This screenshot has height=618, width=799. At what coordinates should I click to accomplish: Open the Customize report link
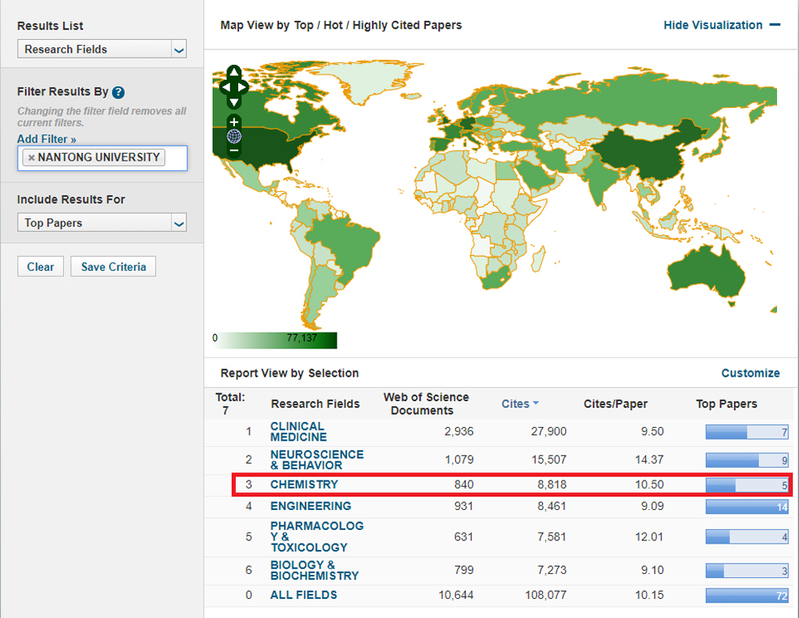click(750, 373)
